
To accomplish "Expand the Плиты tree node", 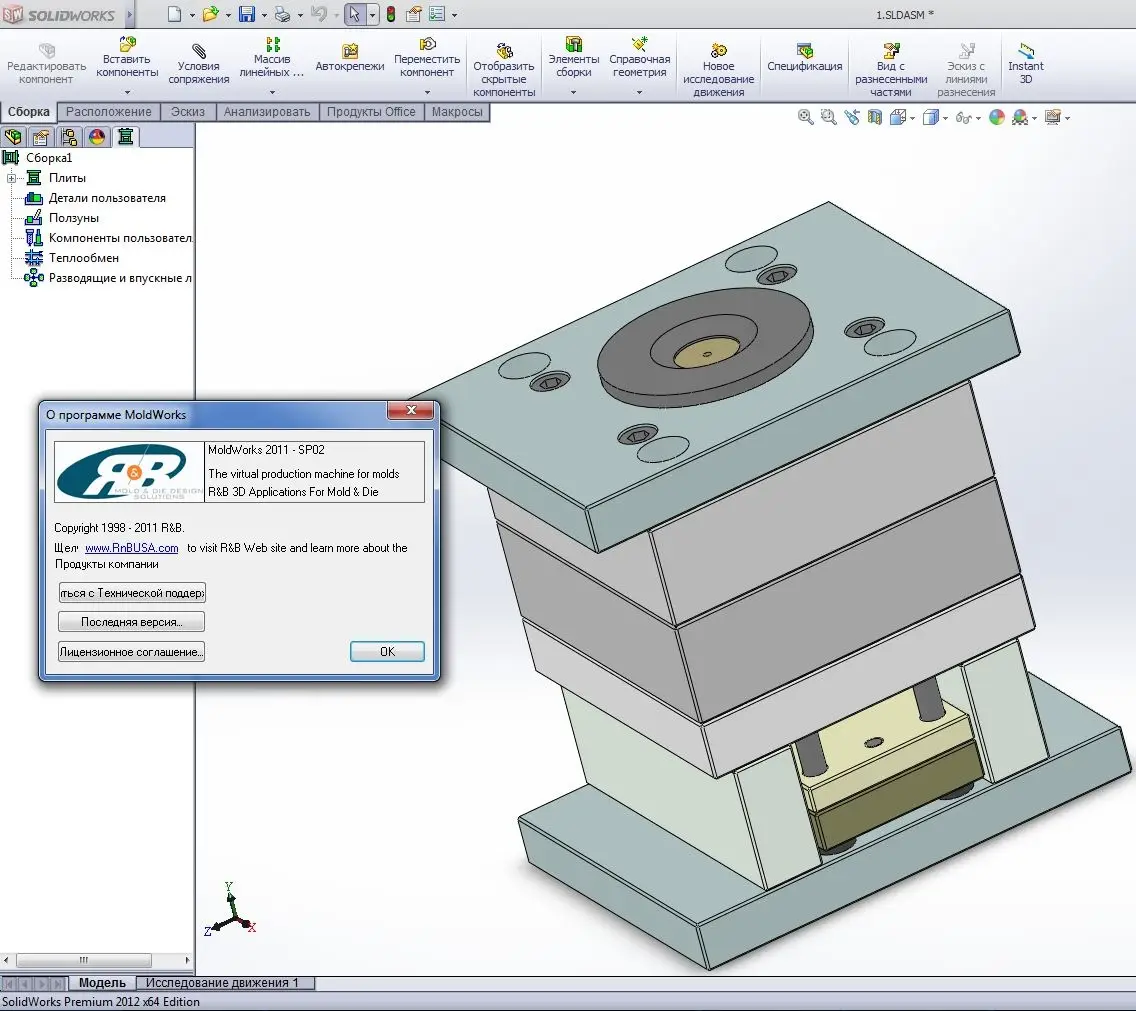I will [11, 178].
